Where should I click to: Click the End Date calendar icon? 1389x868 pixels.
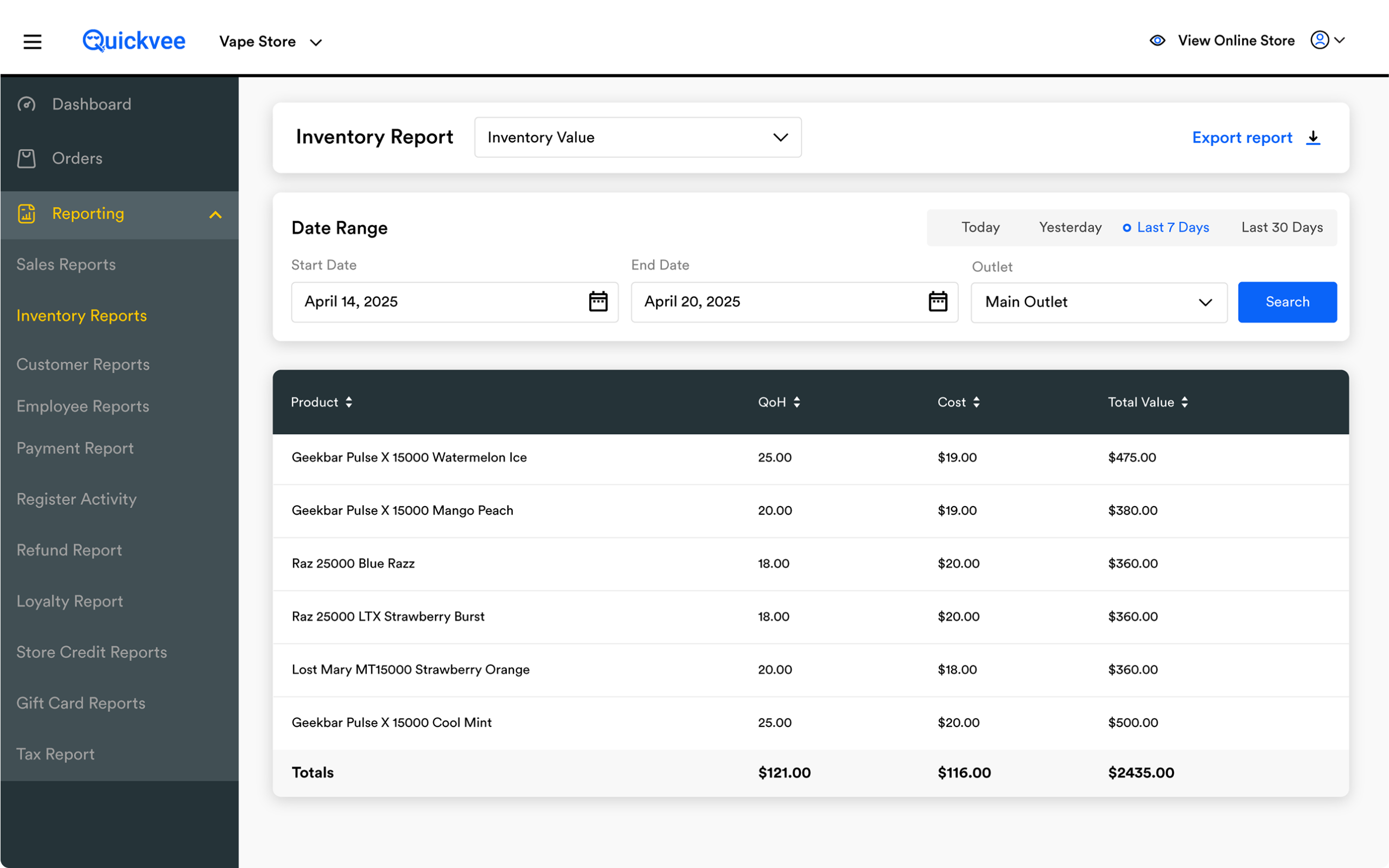click(x=938, y=302)
